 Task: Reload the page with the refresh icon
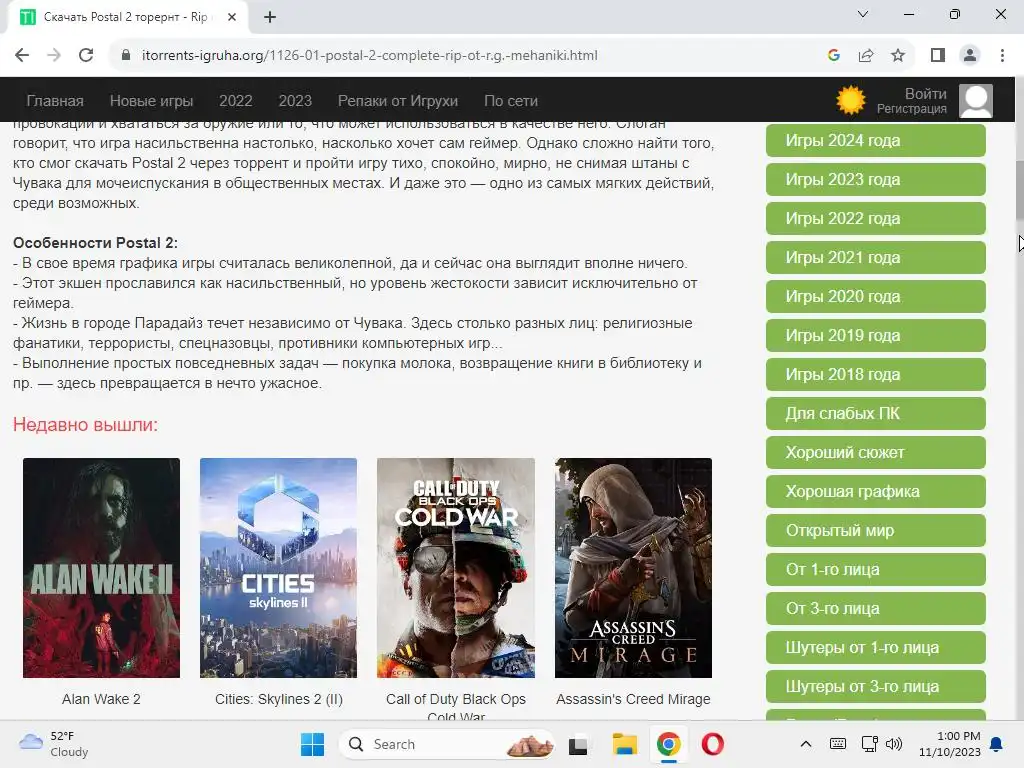click(x=86, y=56)
